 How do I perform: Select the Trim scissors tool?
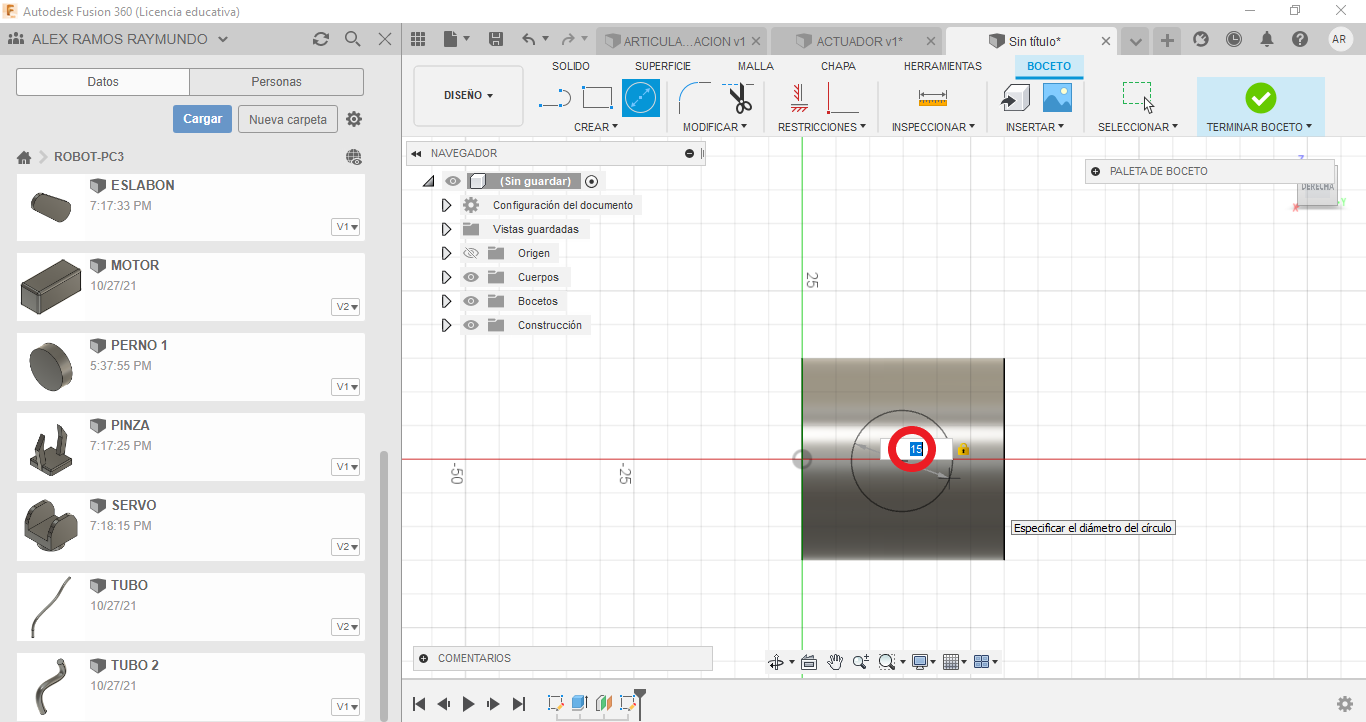(x=740, y=98)
